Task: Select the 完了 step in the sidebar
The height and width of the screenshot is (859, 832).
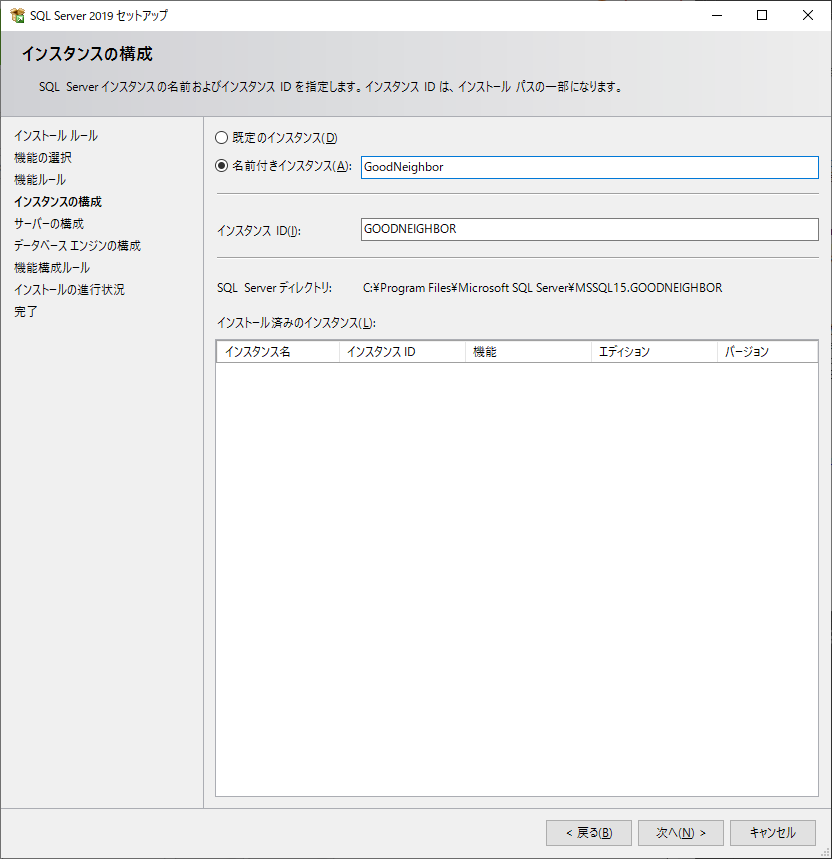Action: point(26,311)
